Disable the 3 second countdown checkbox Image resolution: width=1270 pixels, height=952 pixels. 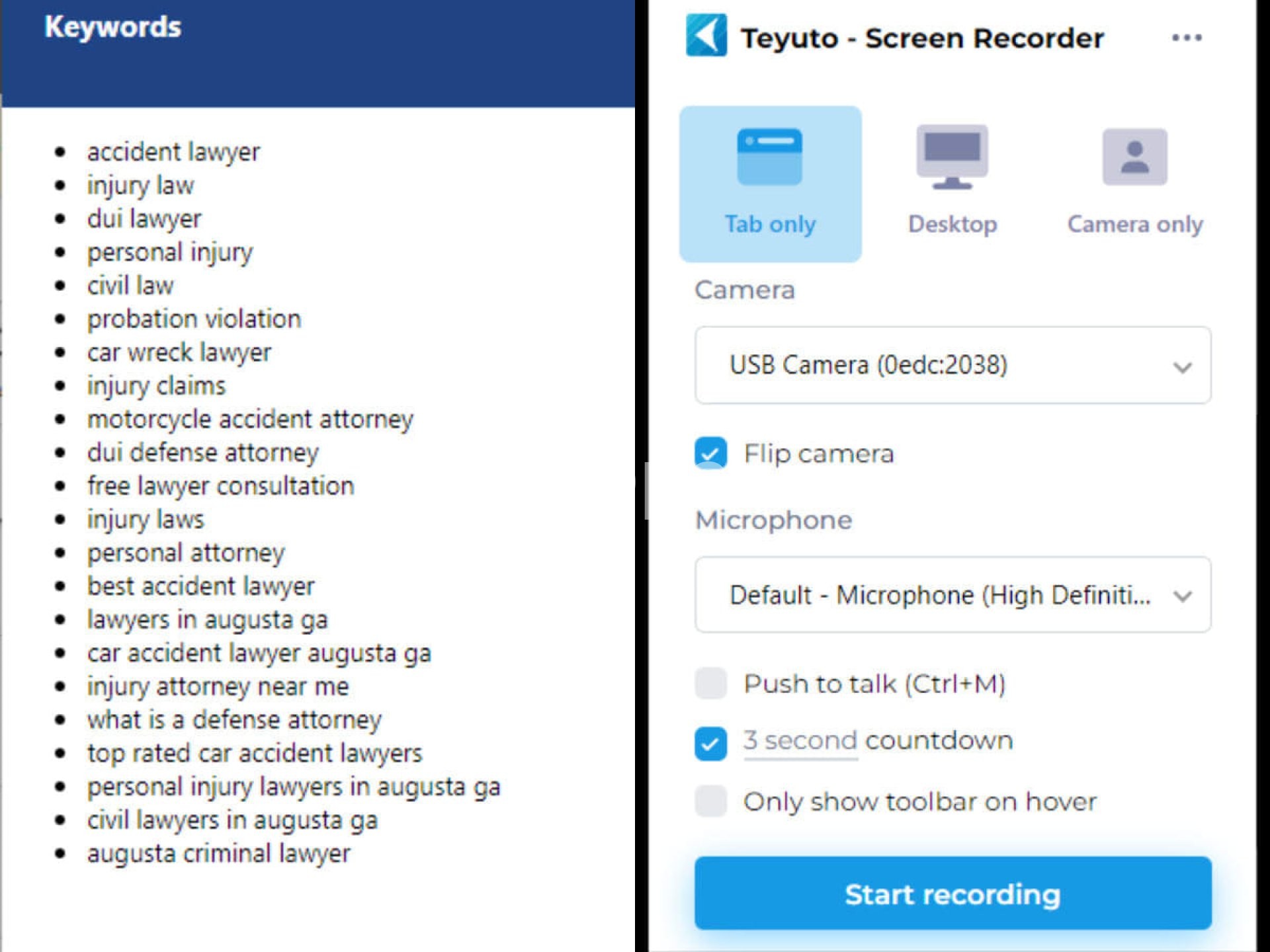pos(710,743)
